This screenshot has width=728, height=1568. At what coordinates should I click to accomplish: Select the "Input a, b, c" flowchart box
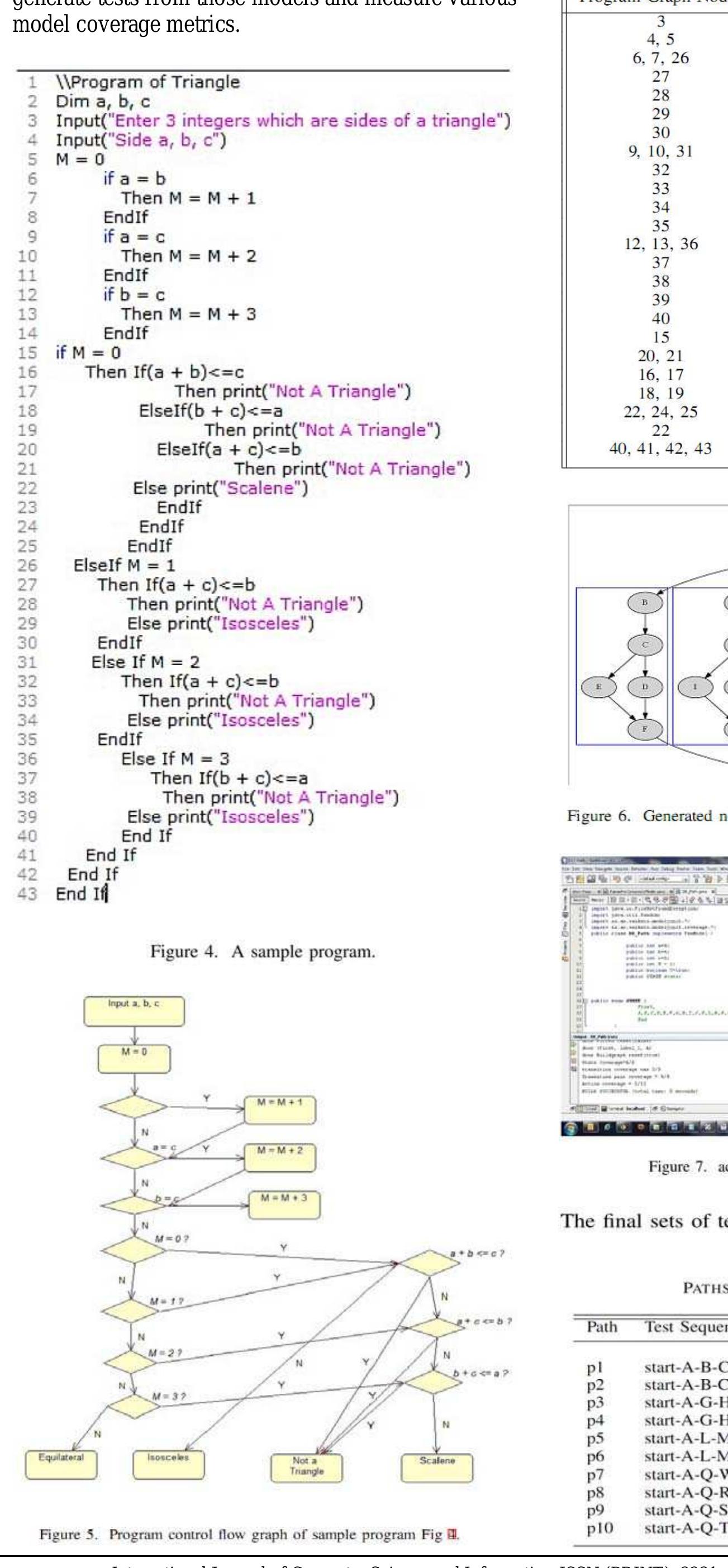pyautogui.click(x=134, y=1011)
